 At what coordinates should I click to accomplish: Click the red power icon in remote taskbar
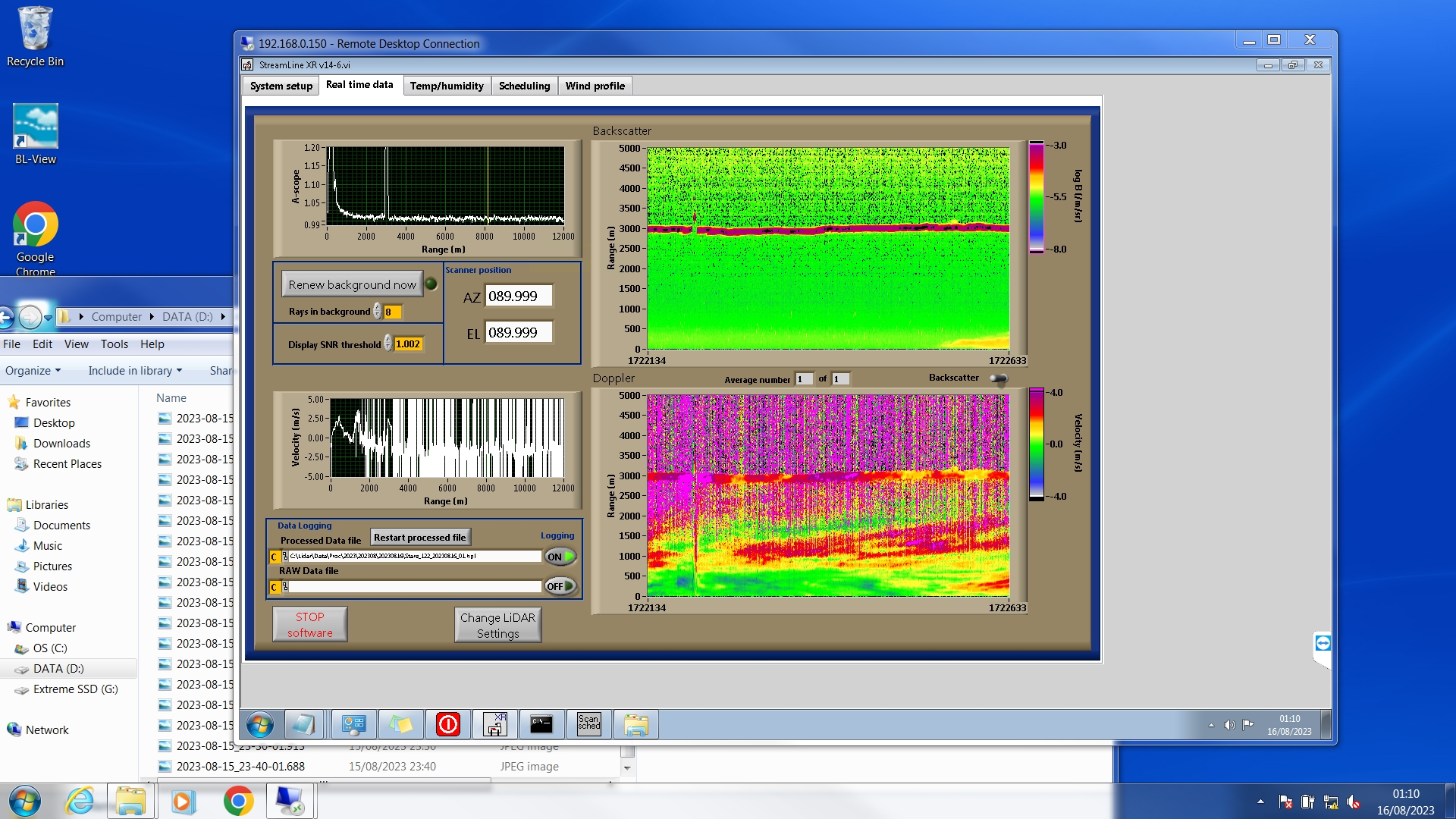click(447, 725)
